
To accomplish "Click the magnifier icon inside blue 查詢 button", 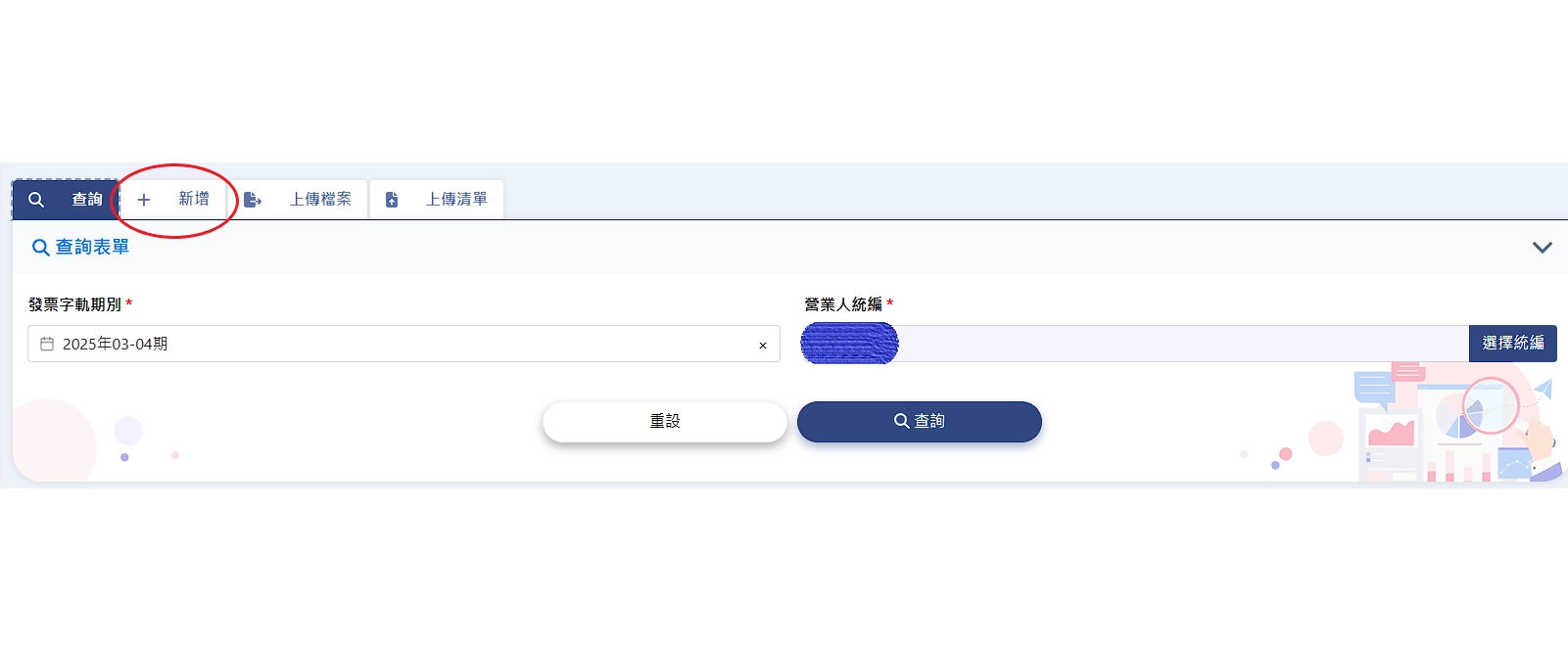I will [x=902, y=421].
